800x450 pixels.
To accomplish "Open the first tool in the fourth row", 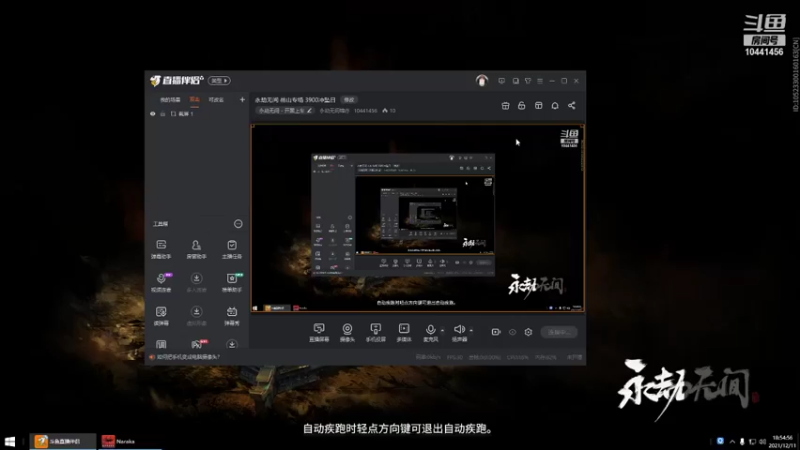I will pos(161,344).
